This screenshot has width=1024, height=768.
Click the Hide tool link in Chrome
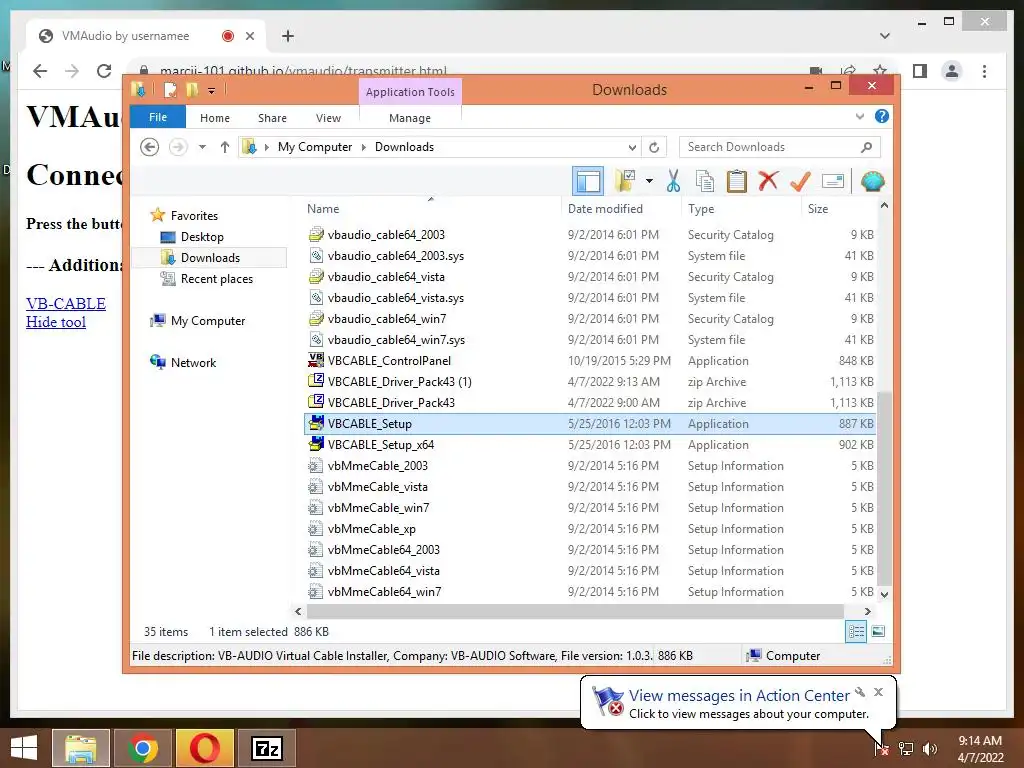click(x=56, y=322)
